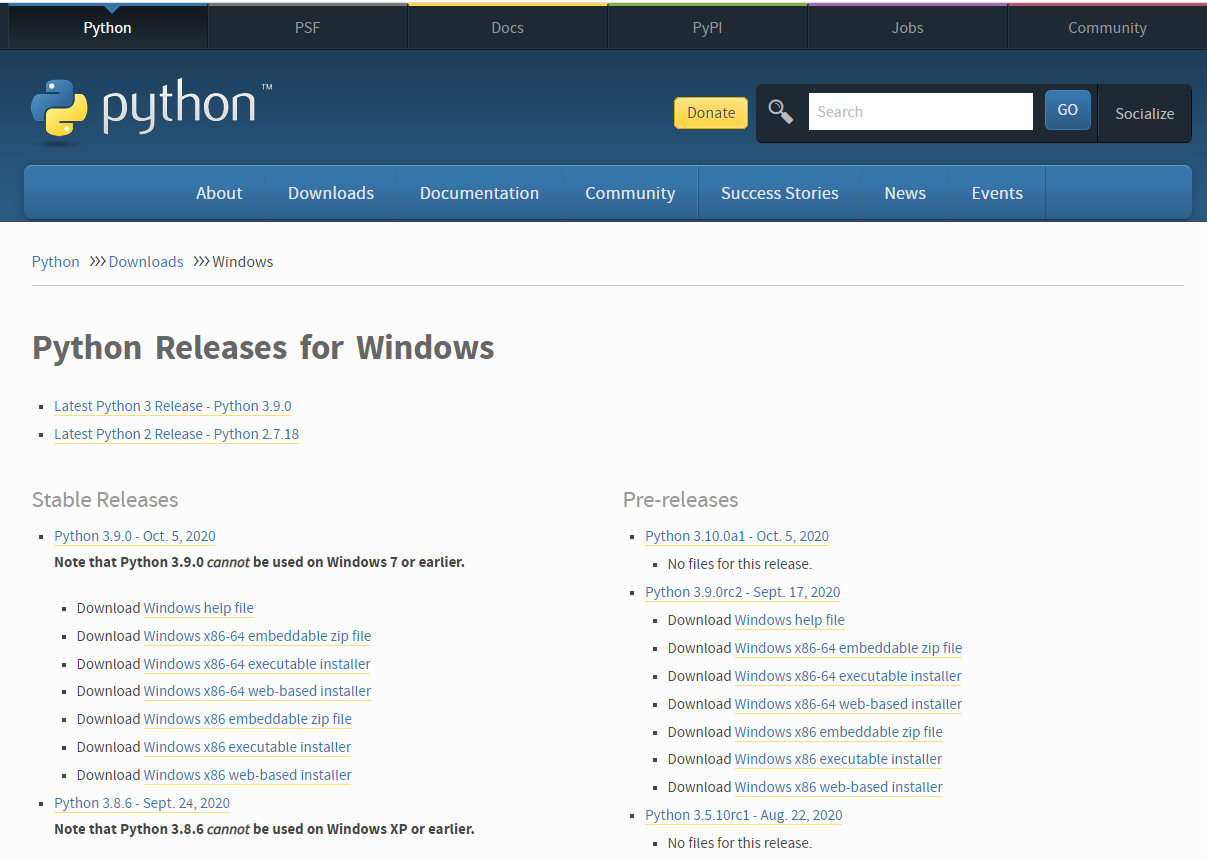
Task: Open the Python tab in top bar
Action: pos(107,28)
